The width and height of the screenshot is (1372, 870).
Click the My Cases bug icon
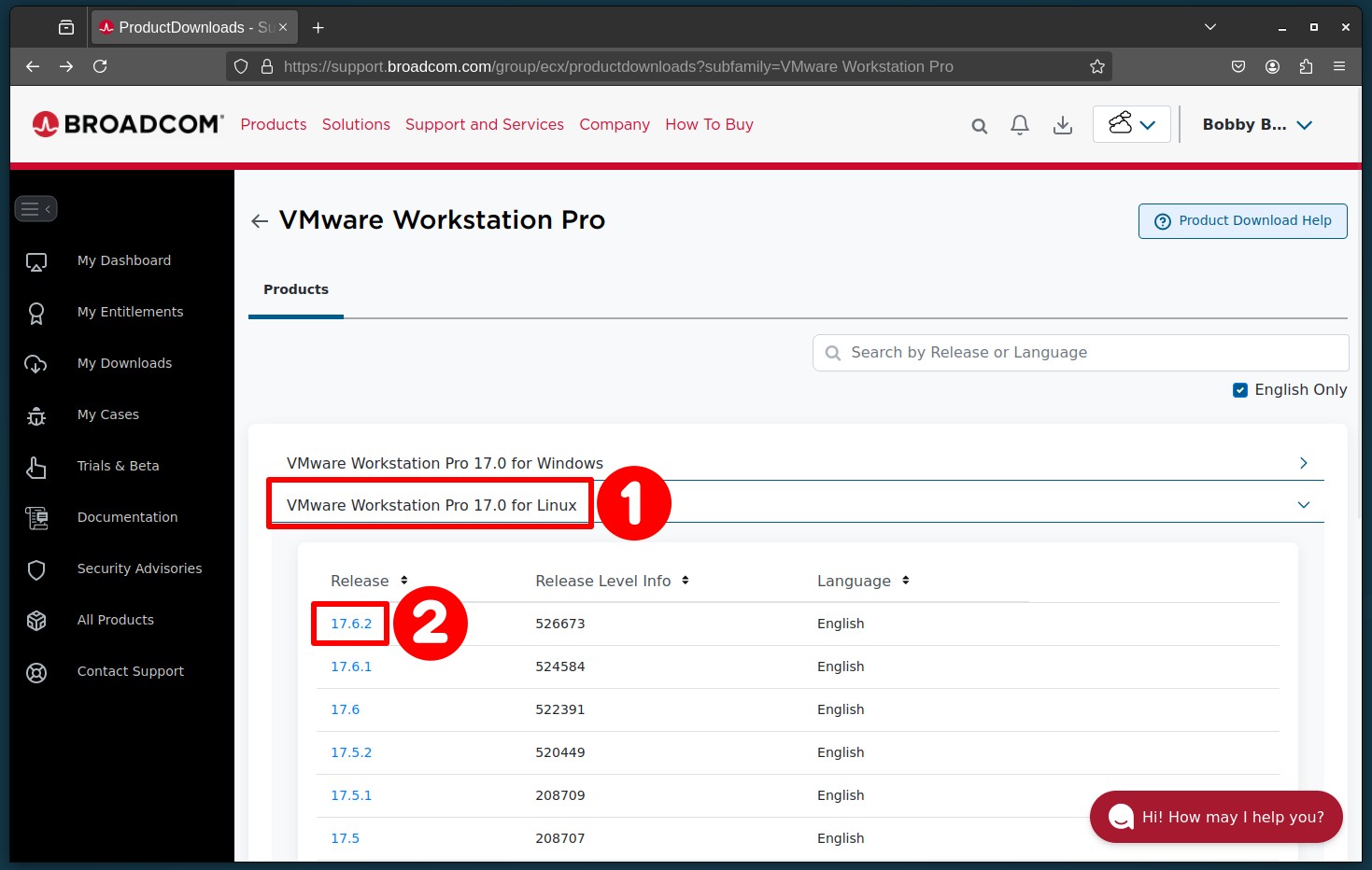click(x=36, y=415)
